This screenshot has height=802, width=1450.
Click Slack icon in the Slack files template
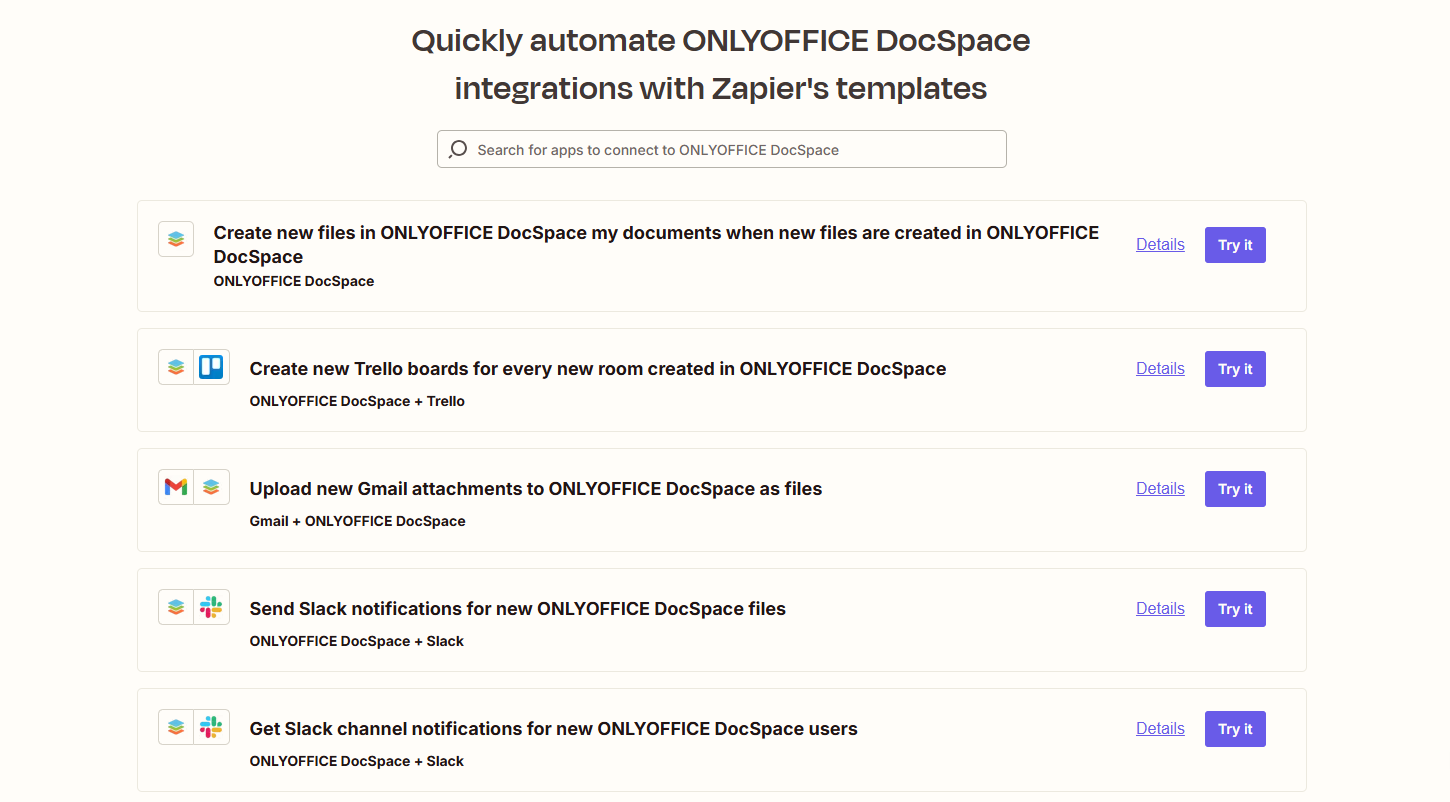click(x=211, y=607)
